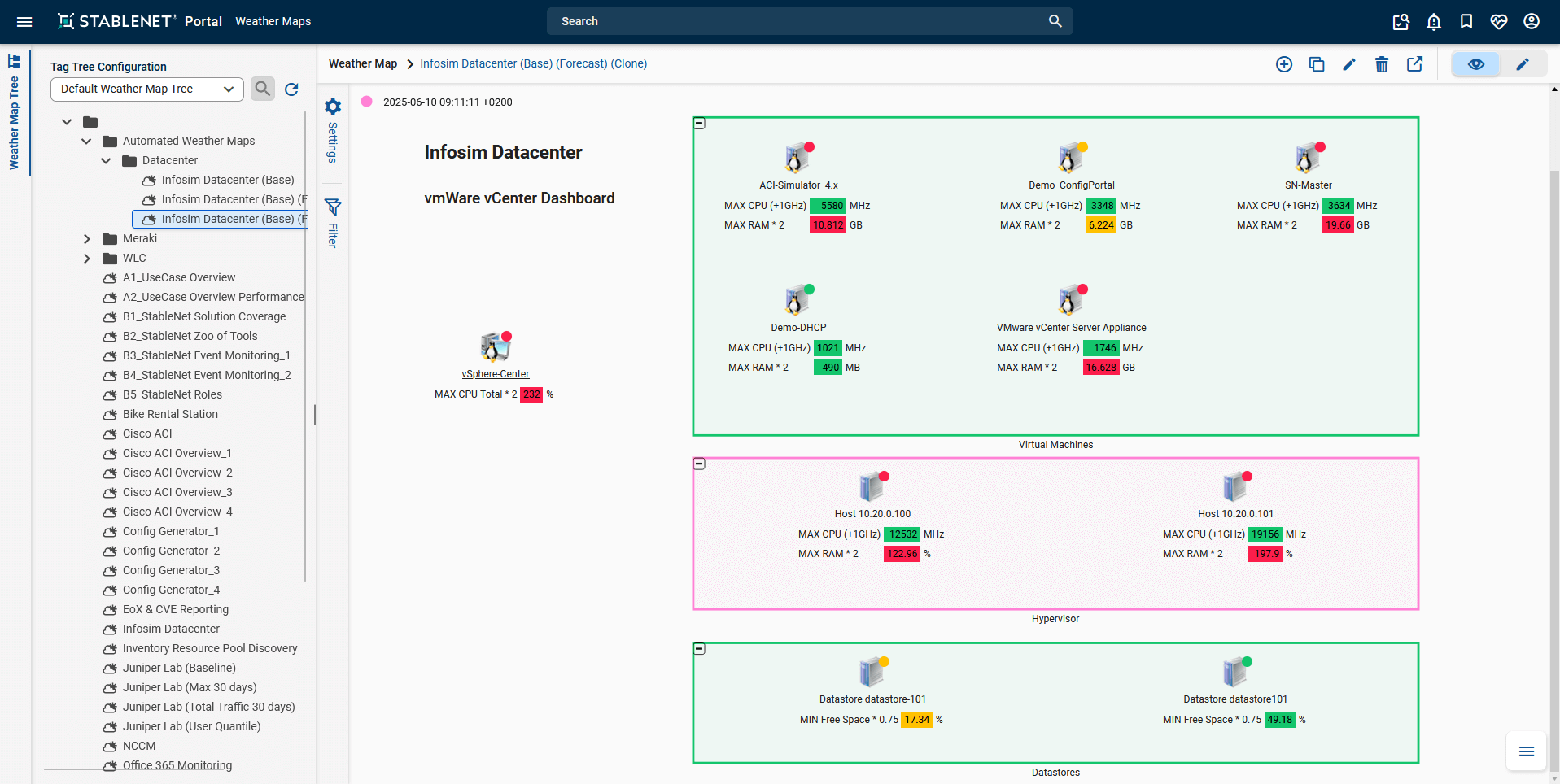Select Infosim Datacenter (Base) tree item
Screen dimensions: 1560x784
[228, 180]
